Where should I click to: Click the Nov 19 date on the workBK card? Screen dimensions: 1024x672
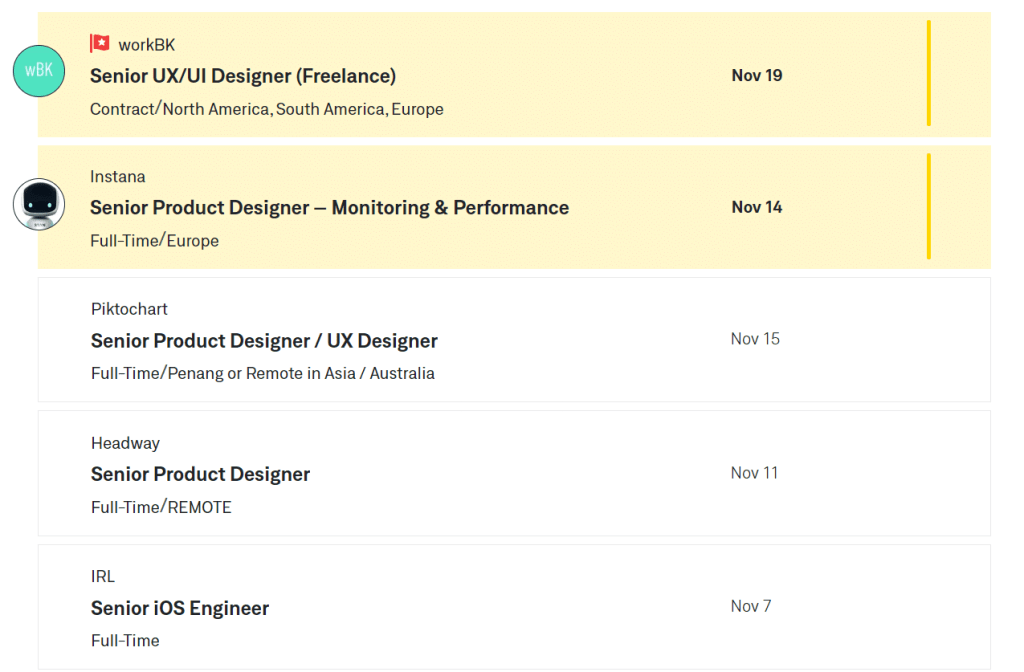pos(756,75)
